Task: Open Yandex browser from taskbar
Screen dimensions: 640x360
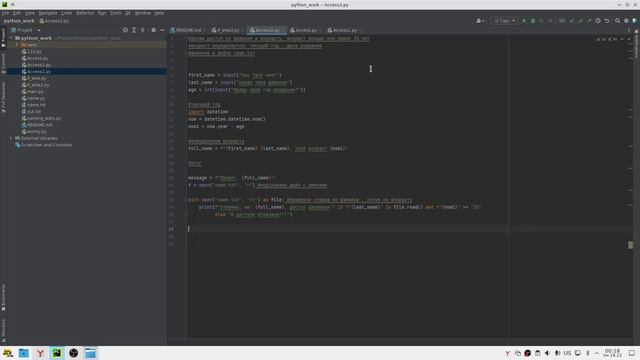Action: (x=40, y=353)
